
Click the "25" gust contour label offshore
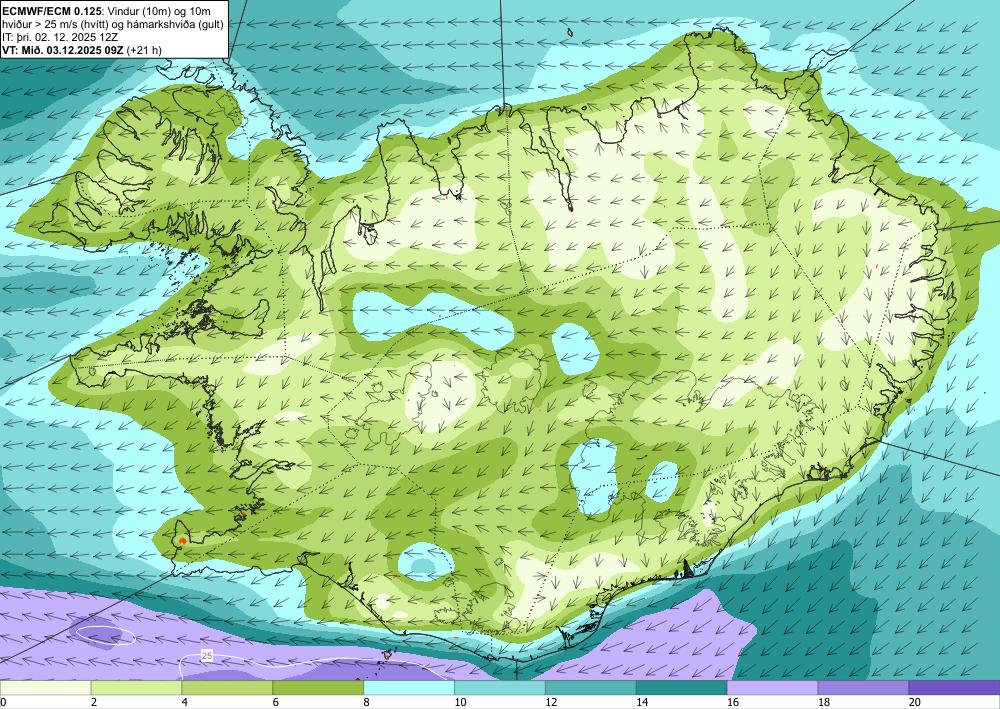coord(207,655)
